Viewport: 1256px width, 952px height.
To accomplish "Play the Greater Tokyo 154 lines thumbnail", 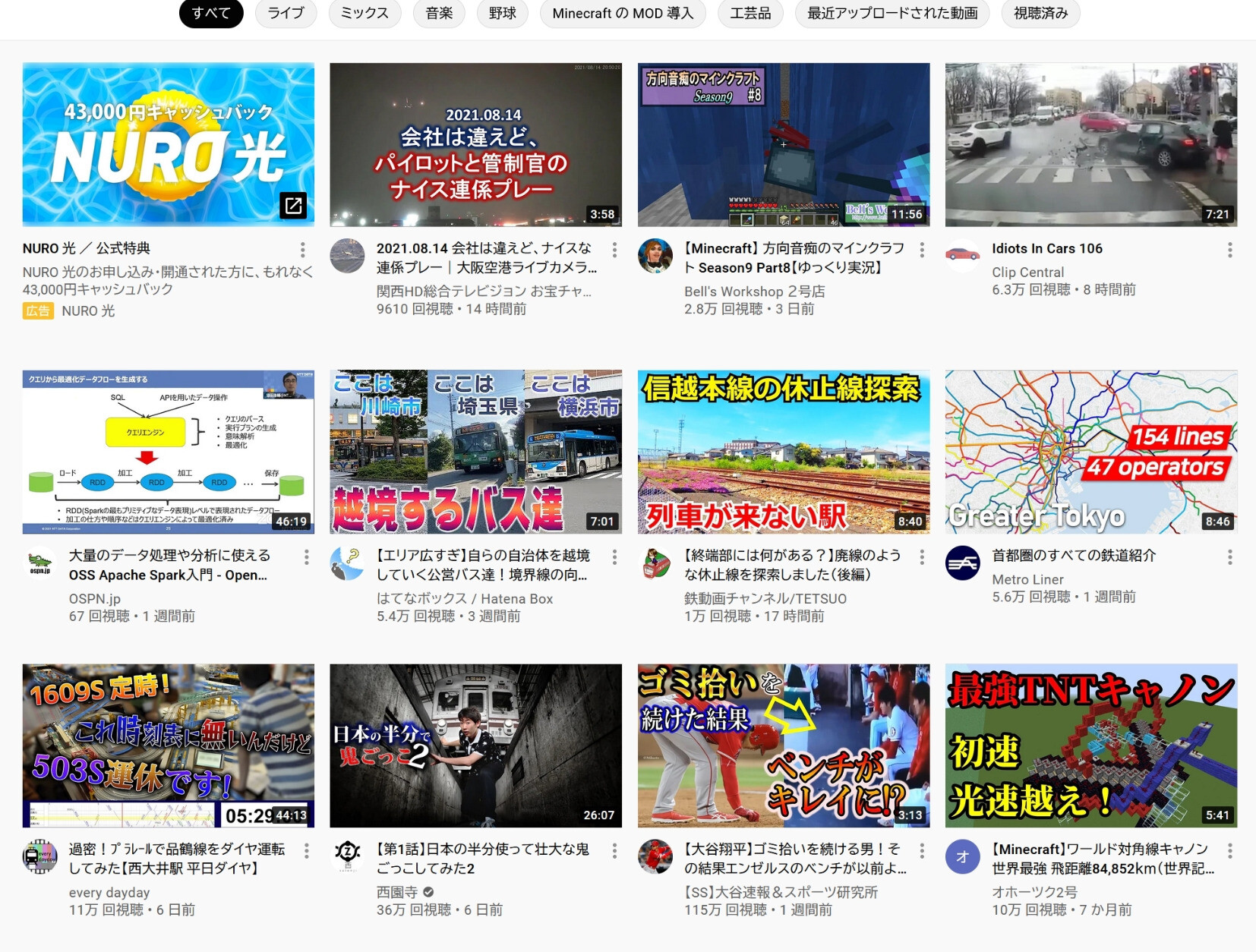I will tap(1090, 452).
